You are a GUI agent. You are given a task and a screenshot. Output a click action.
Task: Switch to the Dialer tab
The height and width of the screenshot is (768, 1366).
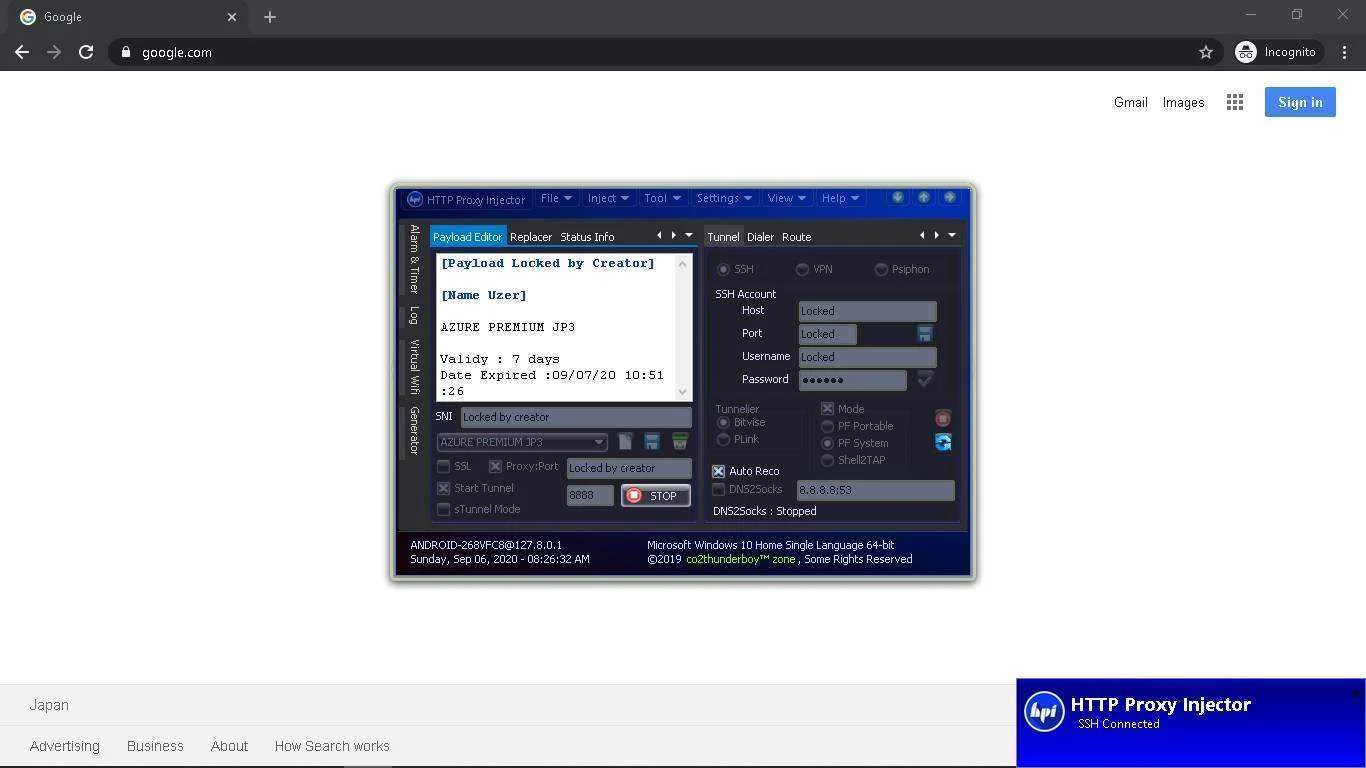760,237
